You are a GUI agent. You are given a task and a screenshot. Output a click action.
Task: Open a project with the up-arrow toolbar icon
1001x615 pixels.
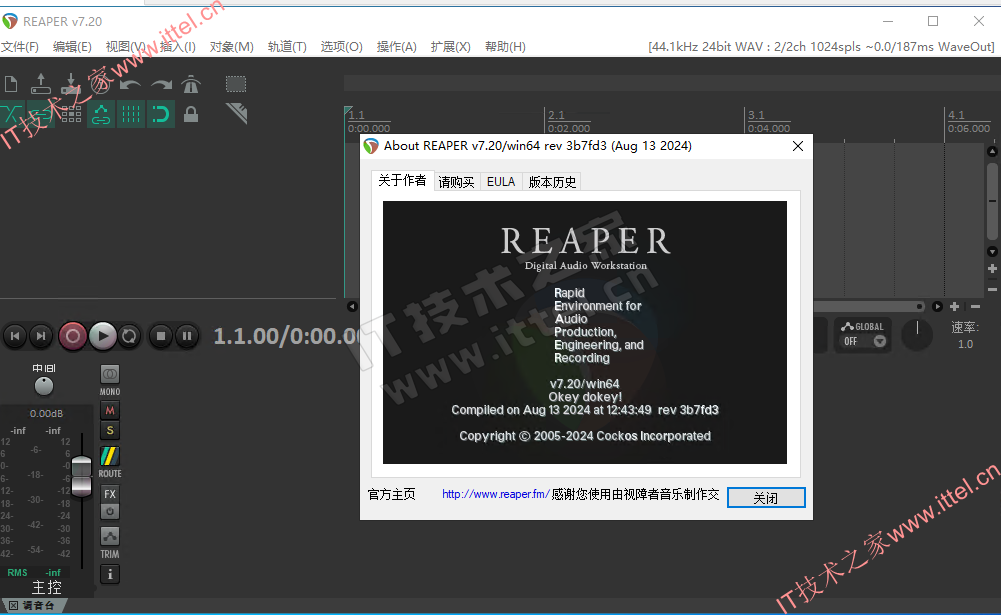[41, 84]
